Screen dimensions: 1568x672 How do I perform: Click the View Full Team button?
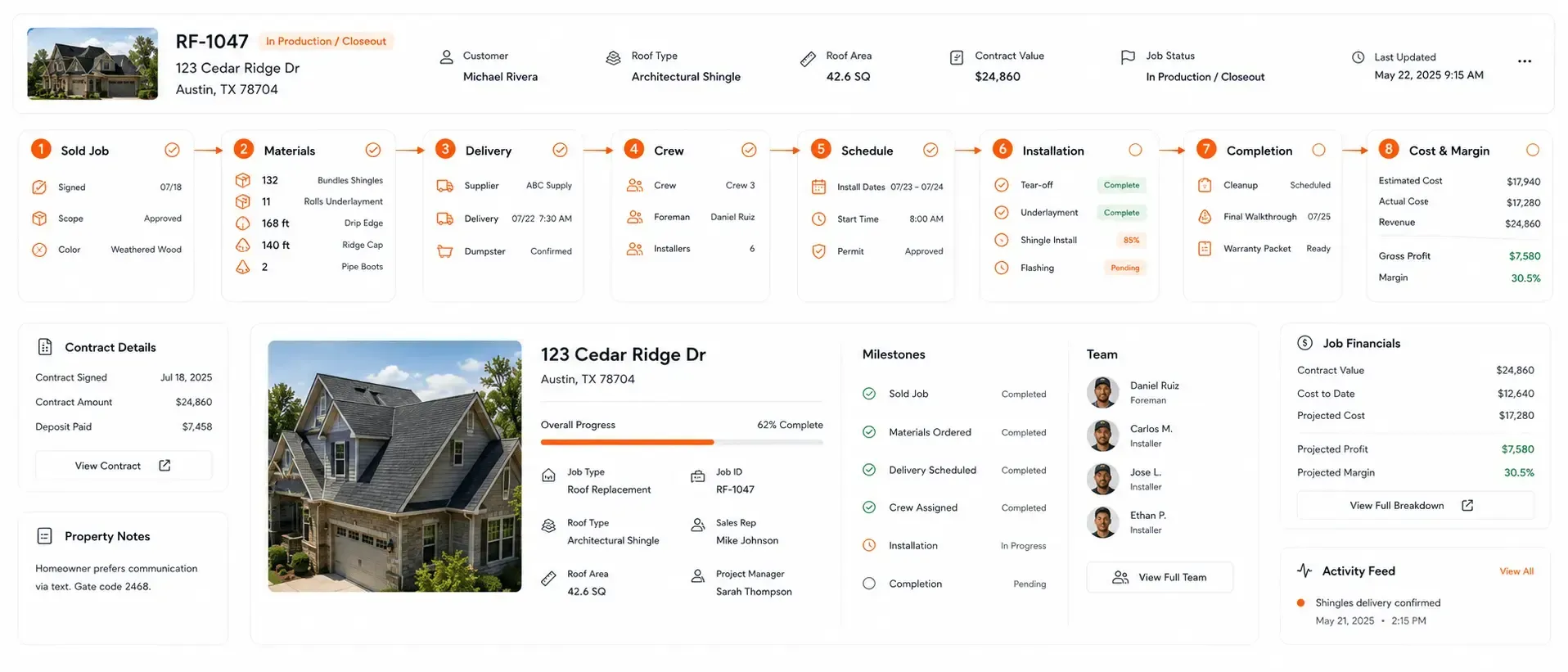click(1160, 577)
